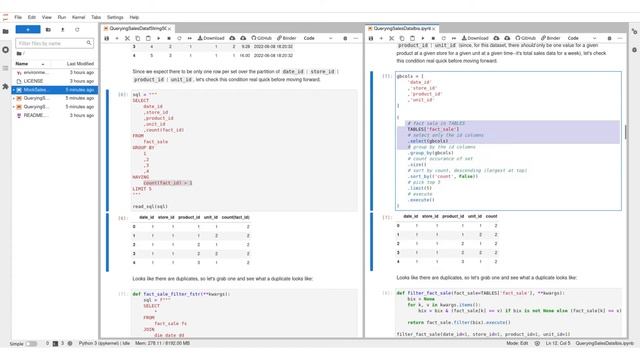Insert a cell below in left notebook
This screenshot has width=640, height=360.
[x=117, y=38]
